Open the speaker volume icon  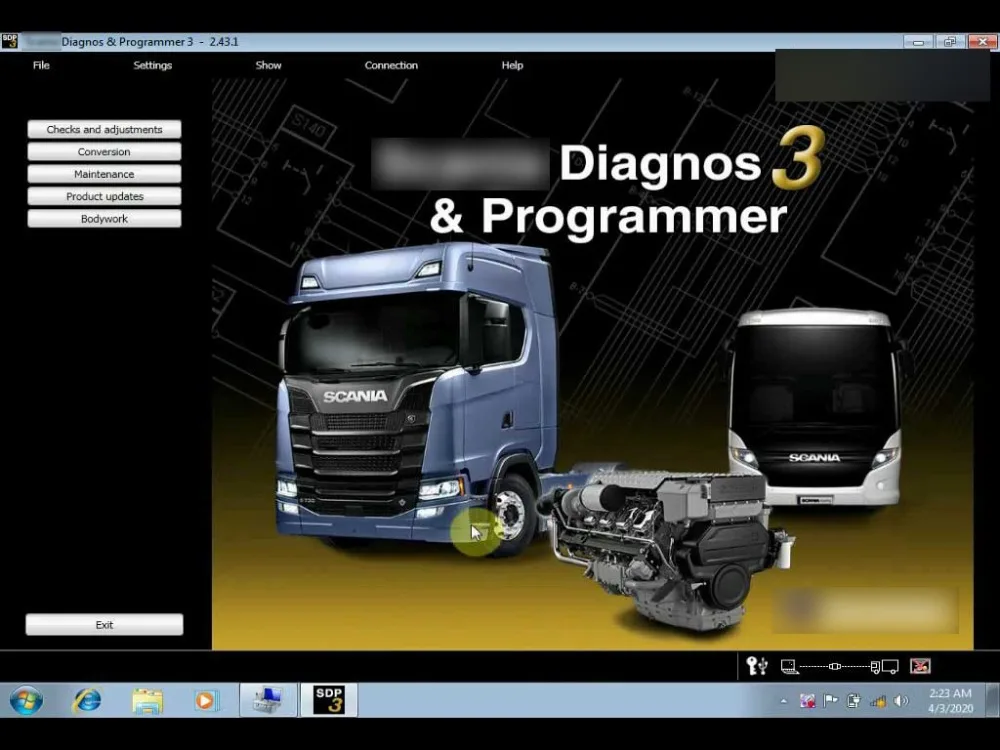[x=901, y=702]
